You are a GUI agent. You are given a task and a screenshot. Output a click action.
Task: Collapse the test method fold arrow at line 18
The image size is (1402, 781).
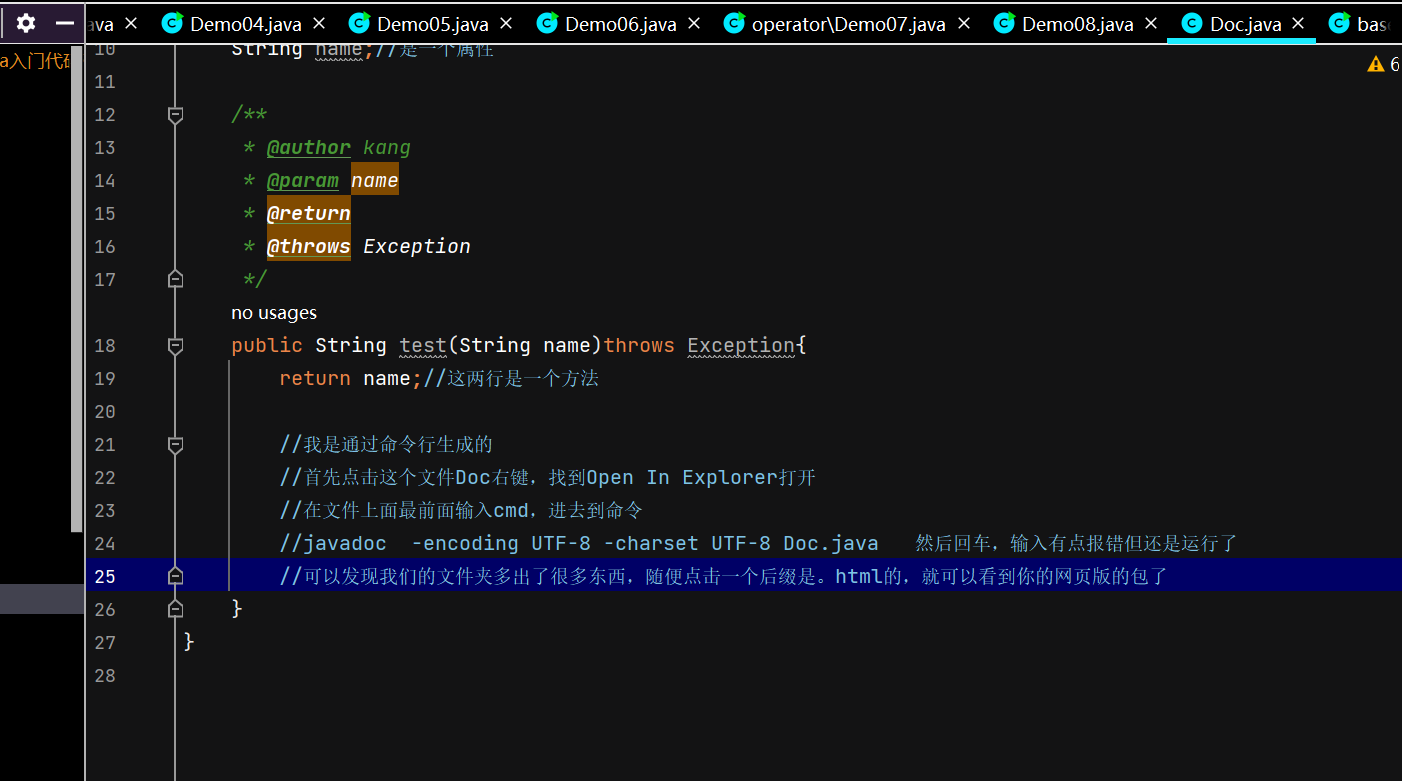175,345
